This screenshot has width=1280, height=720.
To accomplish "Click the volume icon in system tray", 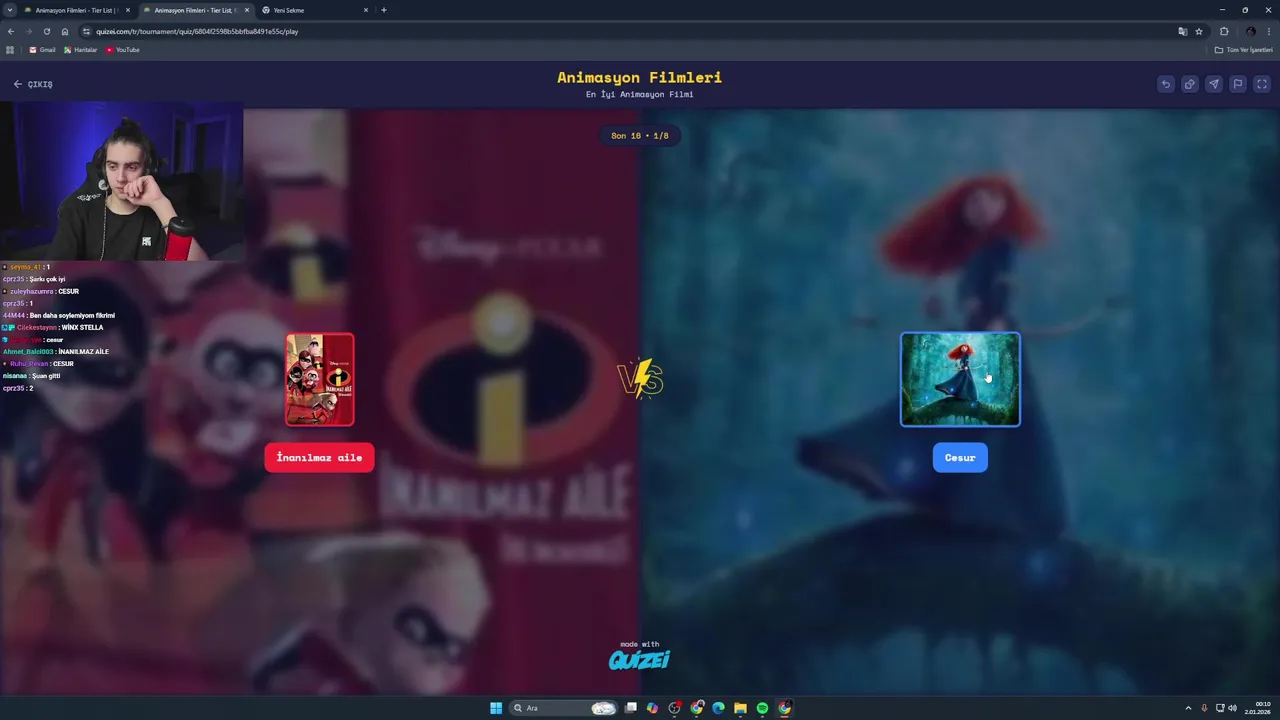I will (x=1232, y=708).
